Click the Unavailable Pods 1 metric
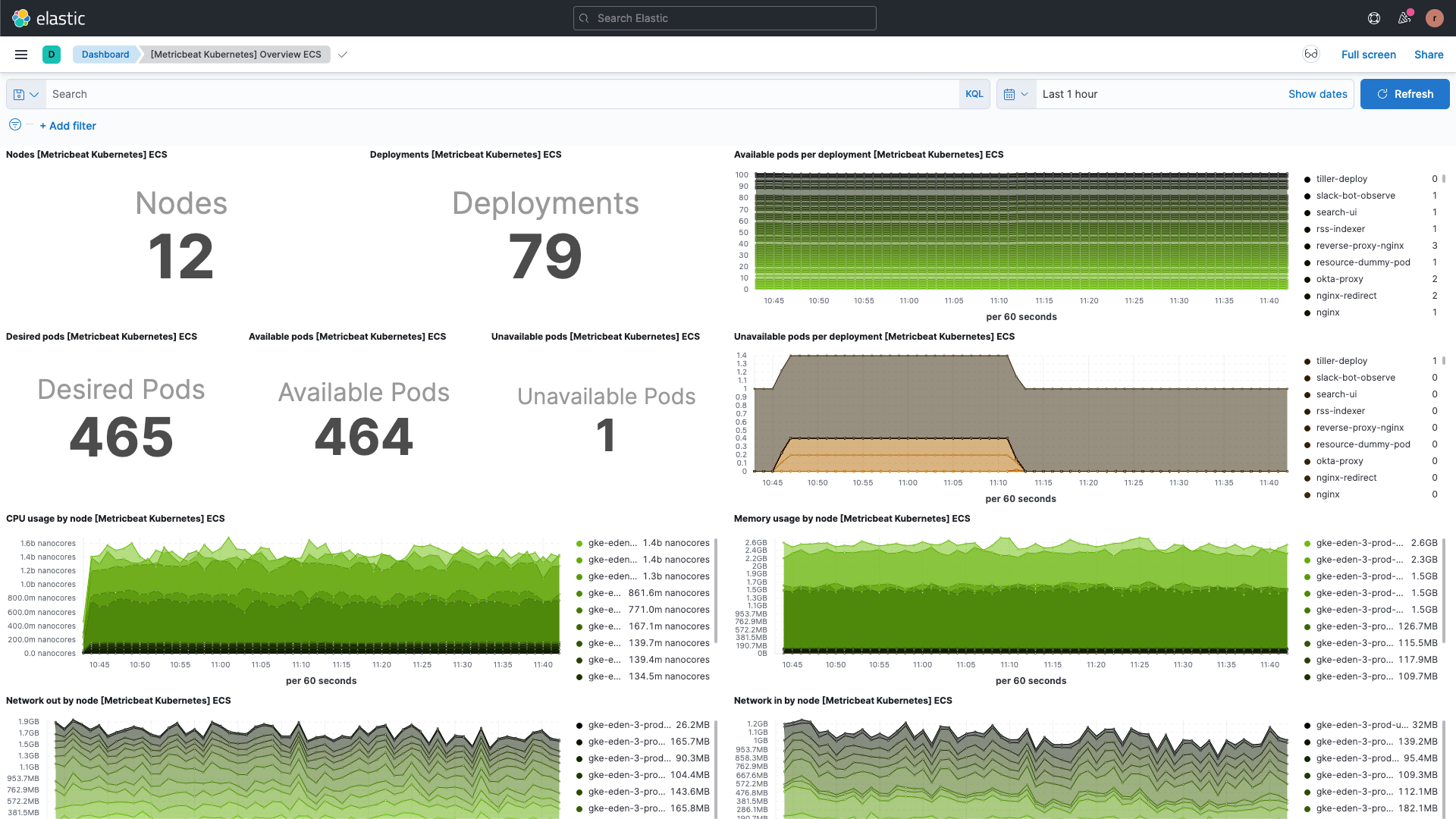The image size is (1456, 819). tap(606, 435)
